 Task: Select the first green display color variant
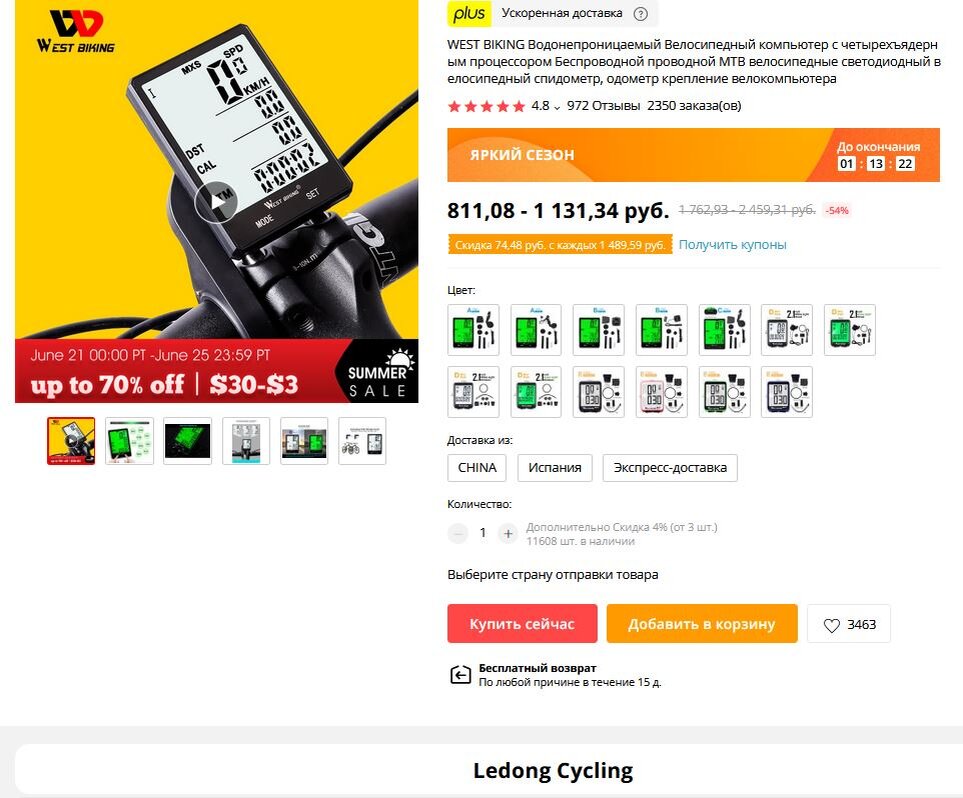point(474,330)
